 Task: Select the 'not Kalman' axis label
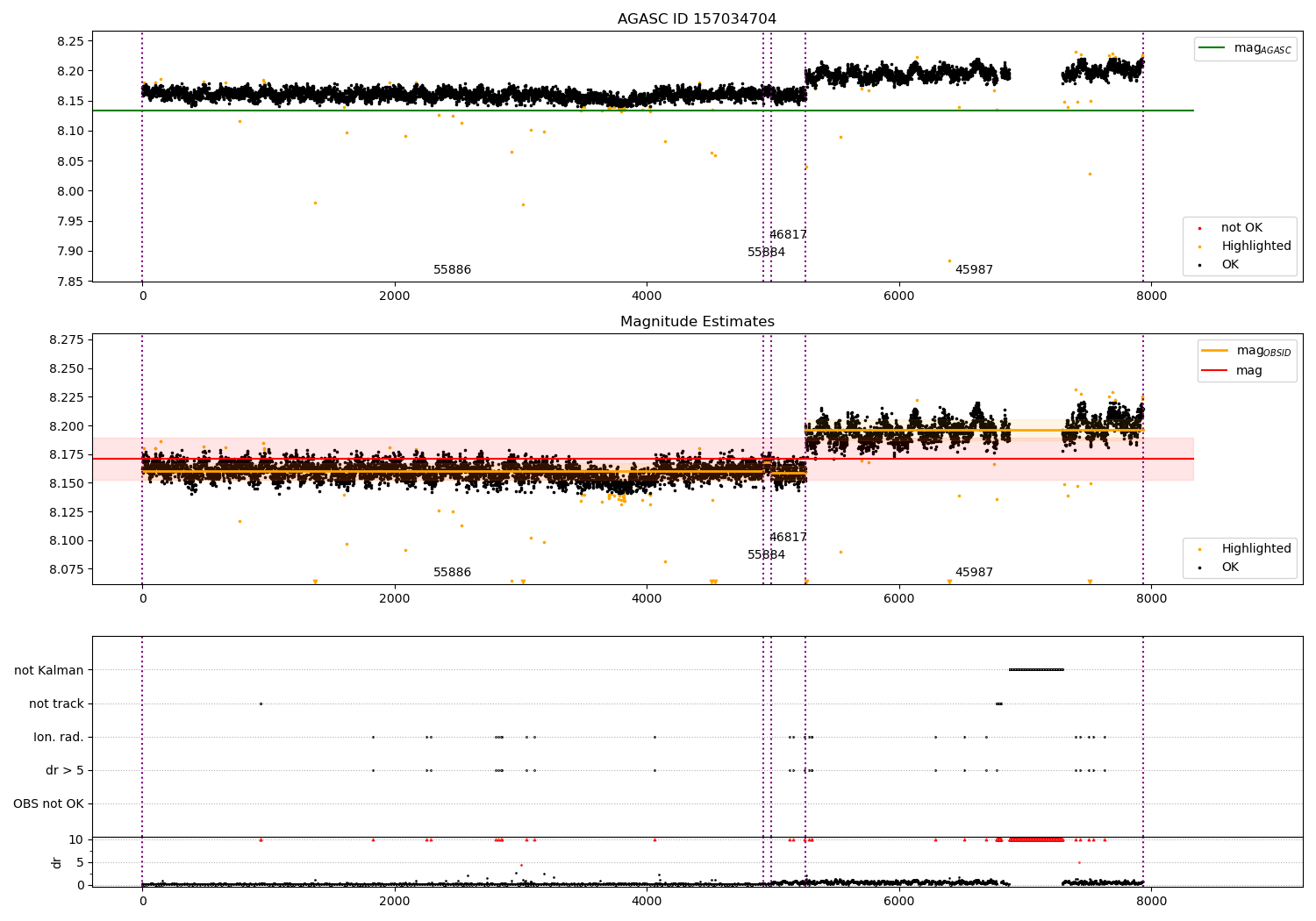[49, 670]
